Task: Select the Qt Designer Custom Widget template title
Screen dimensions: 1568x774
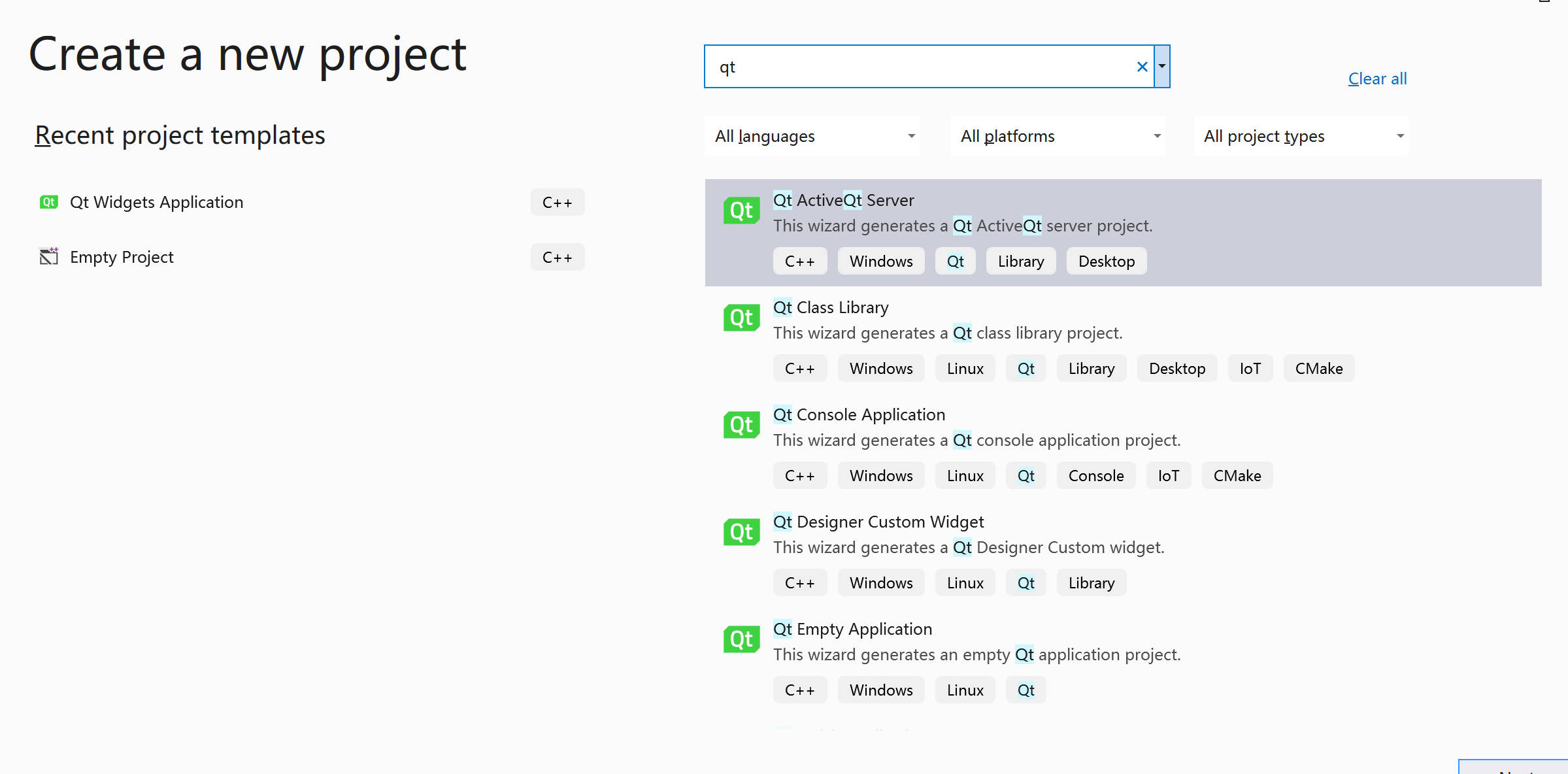Action: [878, 522]
